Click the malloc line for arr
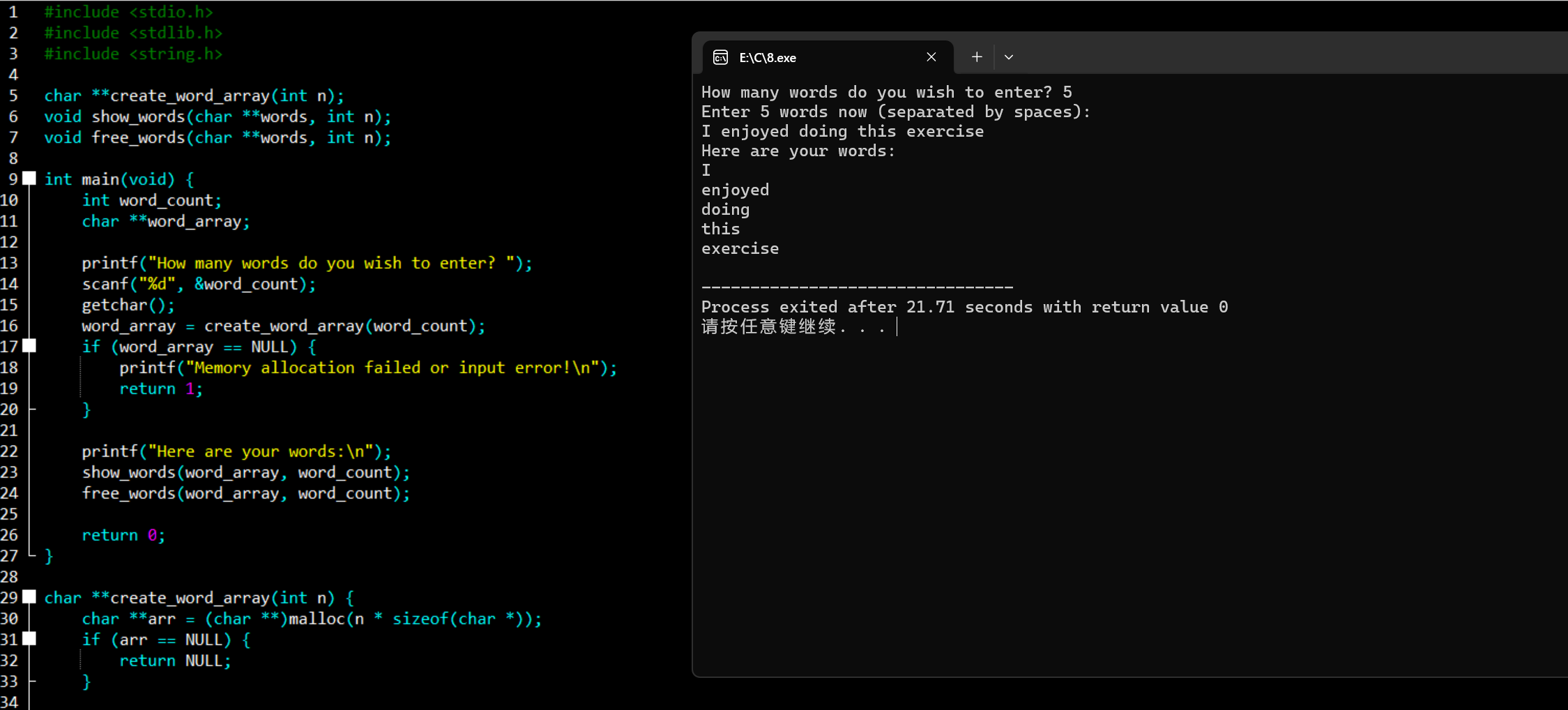 point(312,619)
